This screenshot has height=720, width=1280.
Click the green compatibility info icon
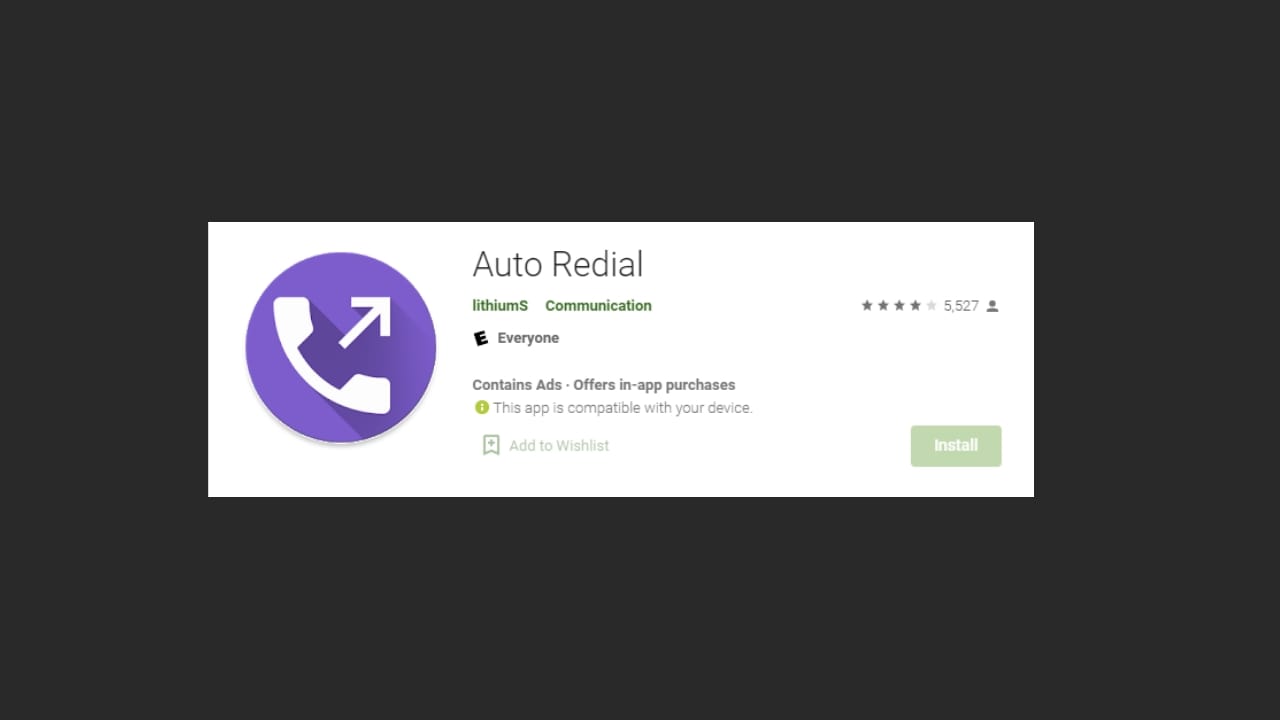[482, 407]
